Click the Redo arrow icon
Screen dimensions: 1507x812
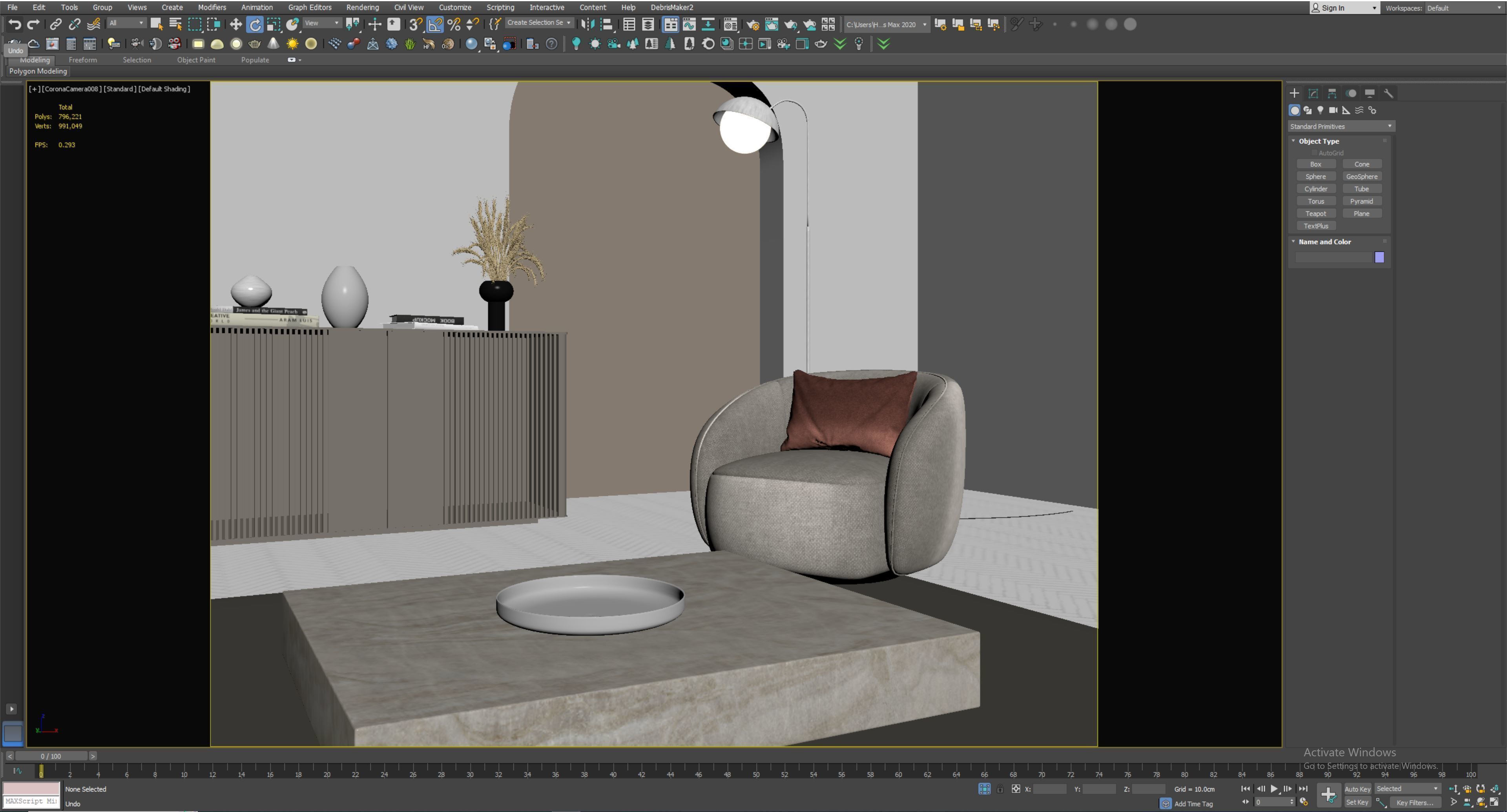tap(33, 25)
